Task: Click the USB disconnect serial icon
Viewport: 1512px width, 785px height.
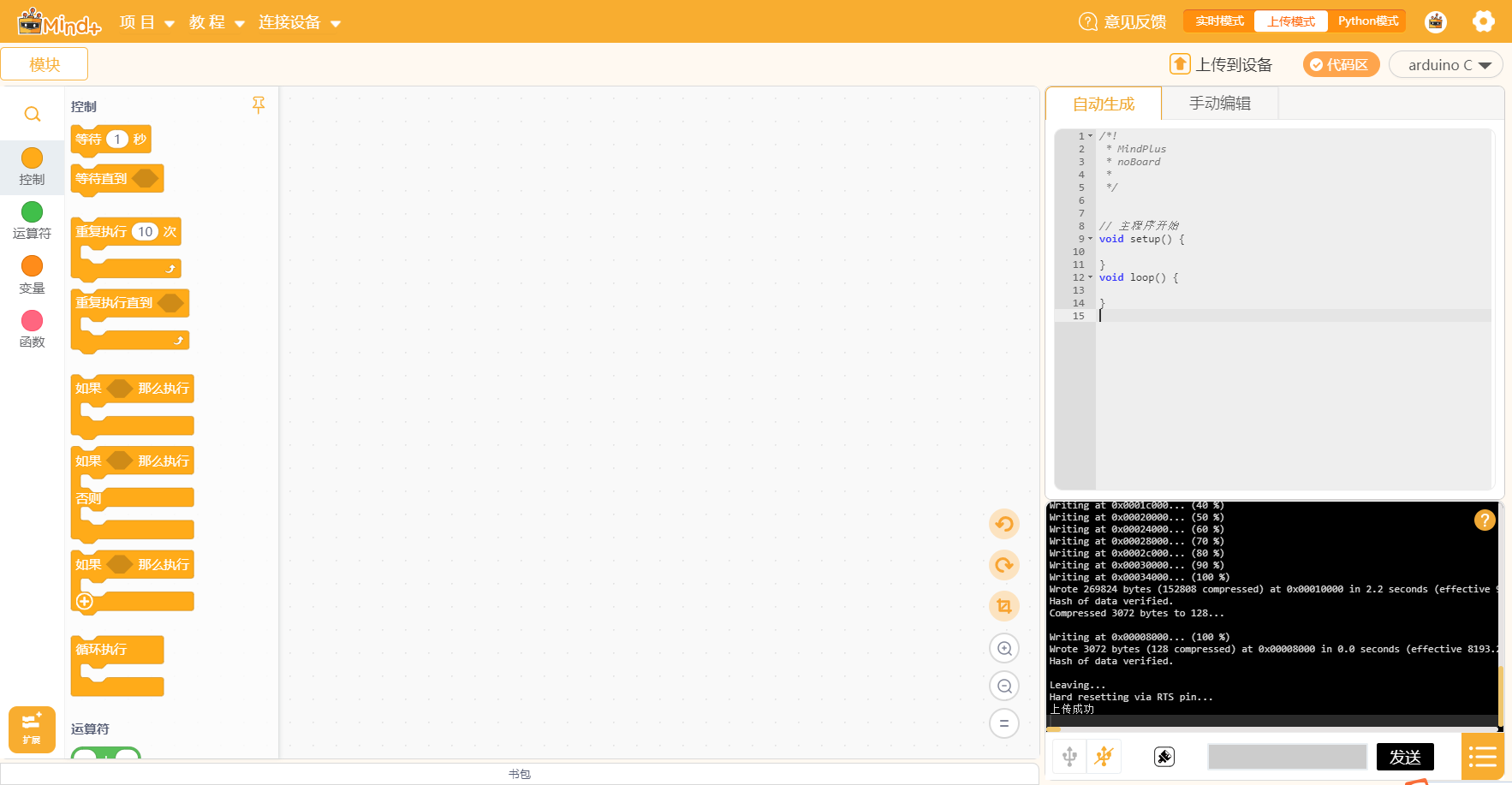Action: click(x=1104, y=757)
